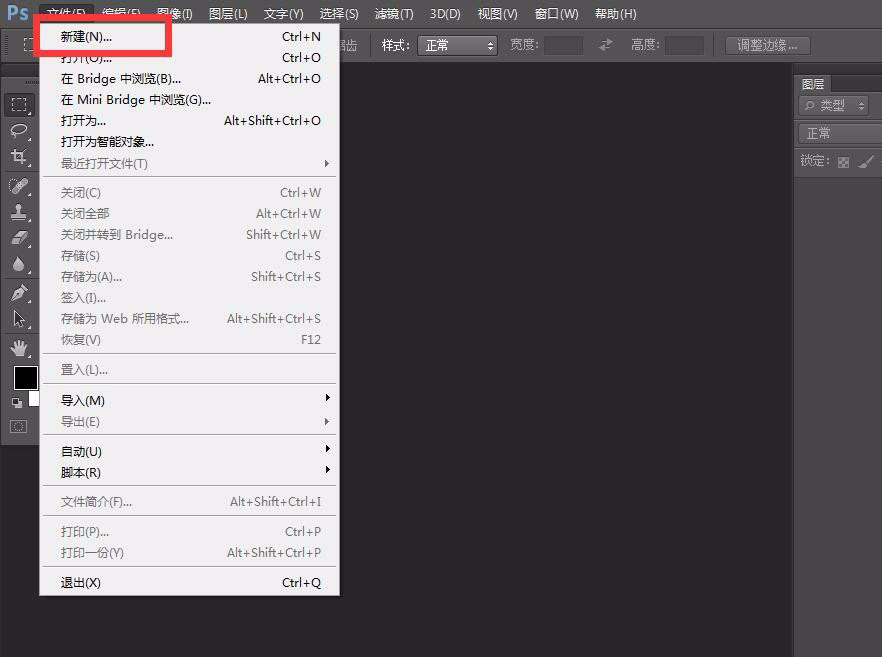The height and width of the screenshot is (657, 882).
Task: Expand the 自动(U) submenu
Action: [189, 451]
